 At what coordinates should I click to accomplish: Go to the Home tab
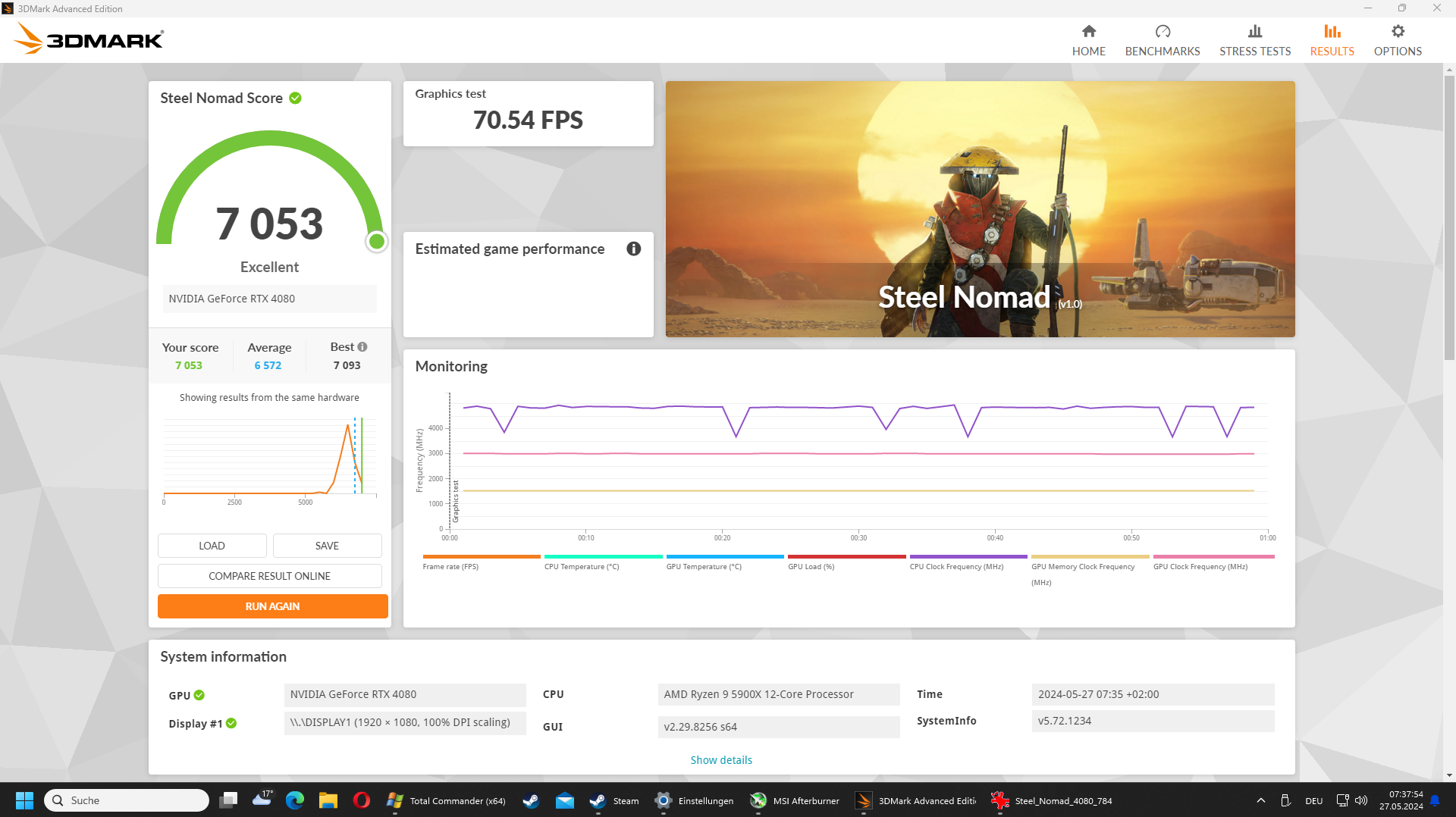pyautogui.click(x=1088, y=40)
